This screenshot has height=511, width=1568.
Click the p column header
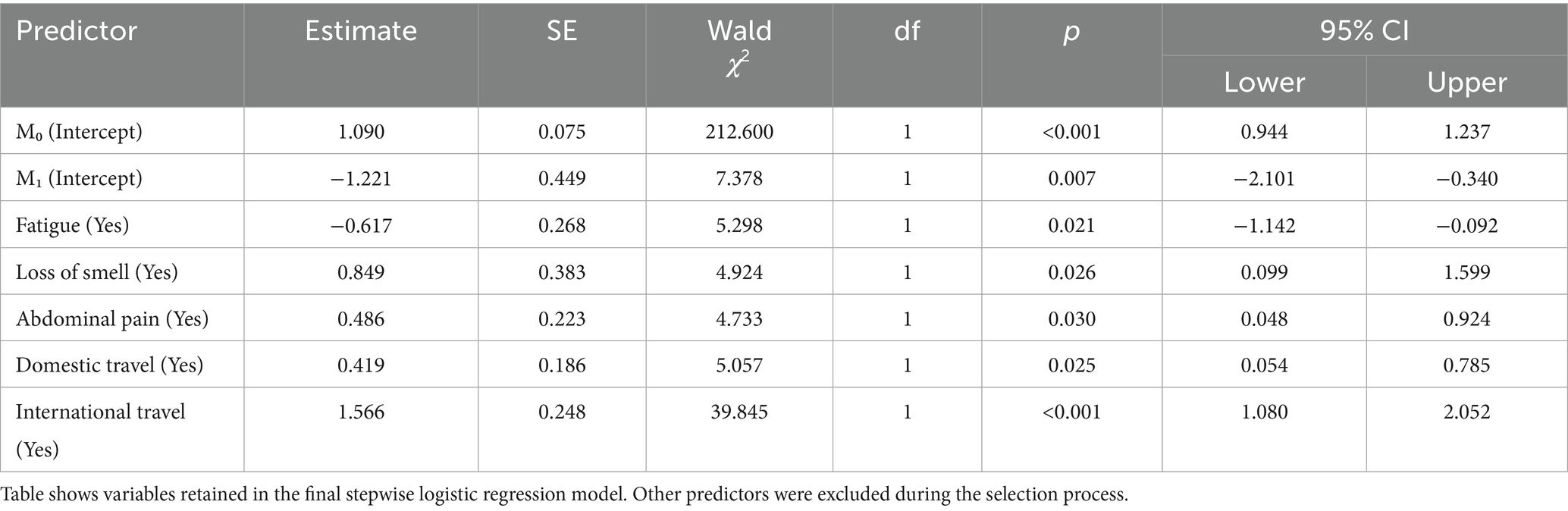(1071, 31)
